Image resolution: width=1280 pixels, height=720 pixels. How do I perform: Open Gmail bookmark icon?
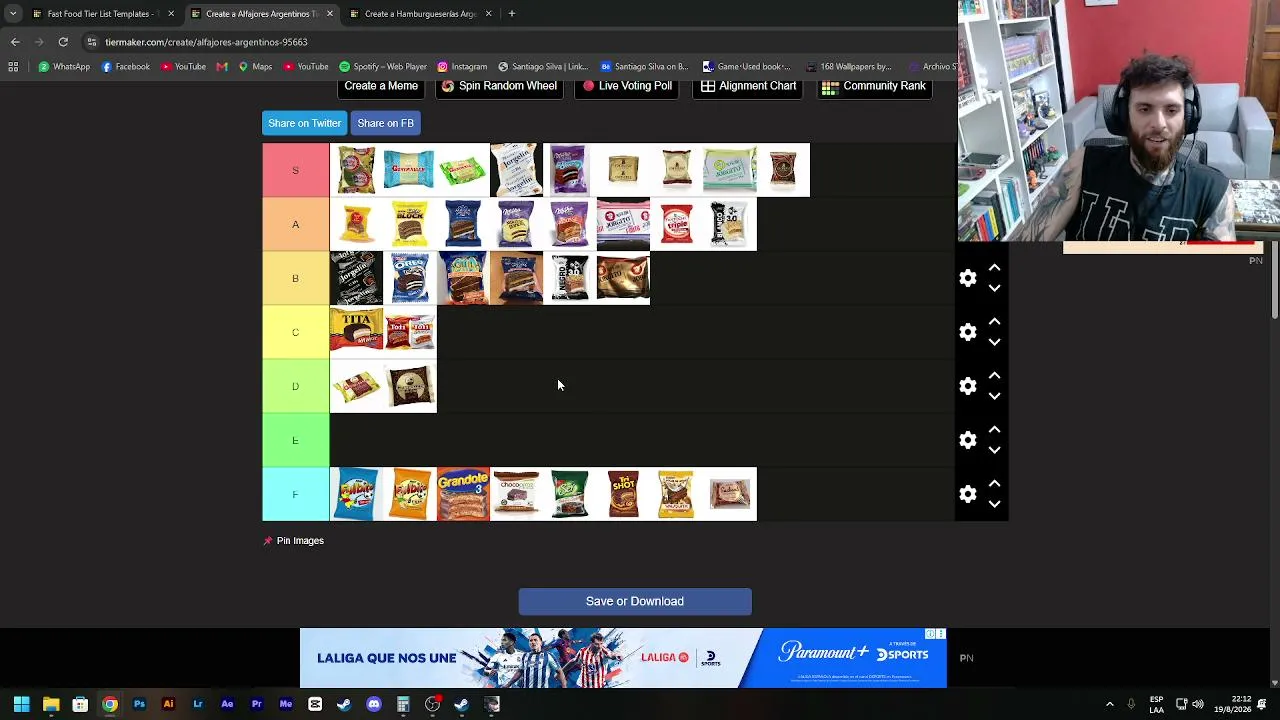(222, 67)
